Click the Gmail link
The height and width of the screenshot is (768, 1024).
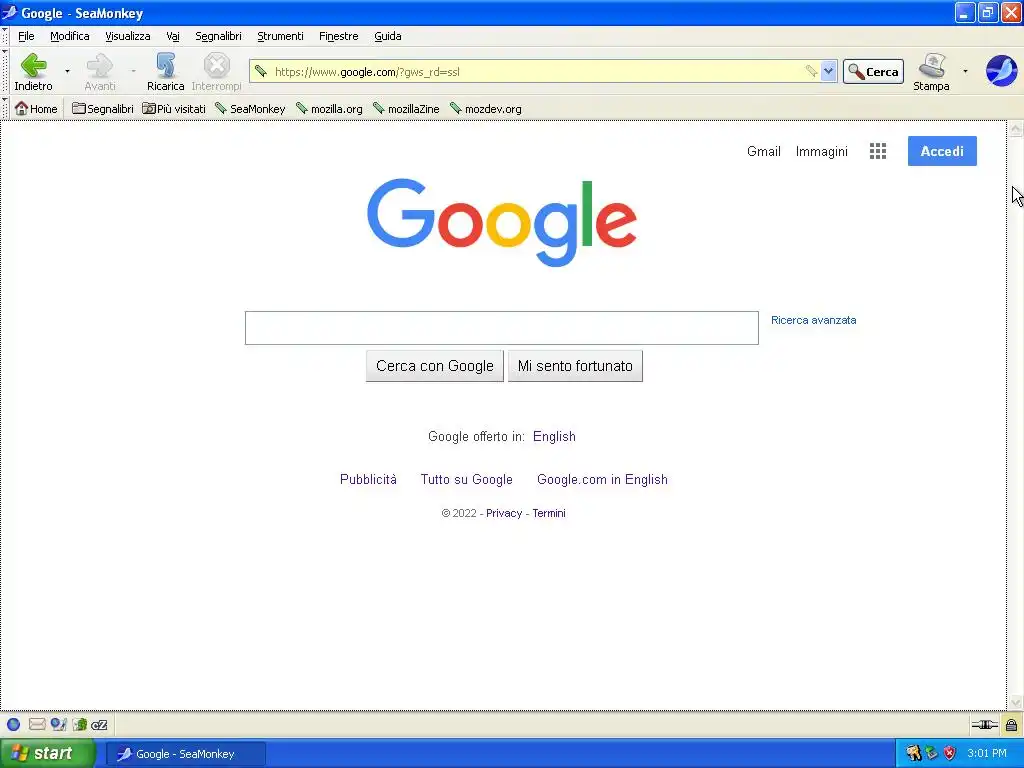pos(763,152)
